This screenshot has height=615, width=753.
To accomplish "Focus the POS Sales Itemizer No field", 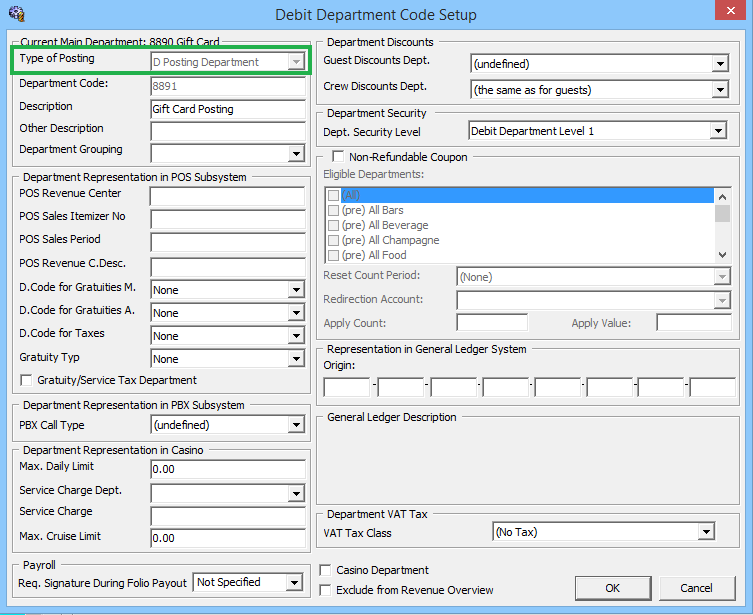I will [228, 219].
